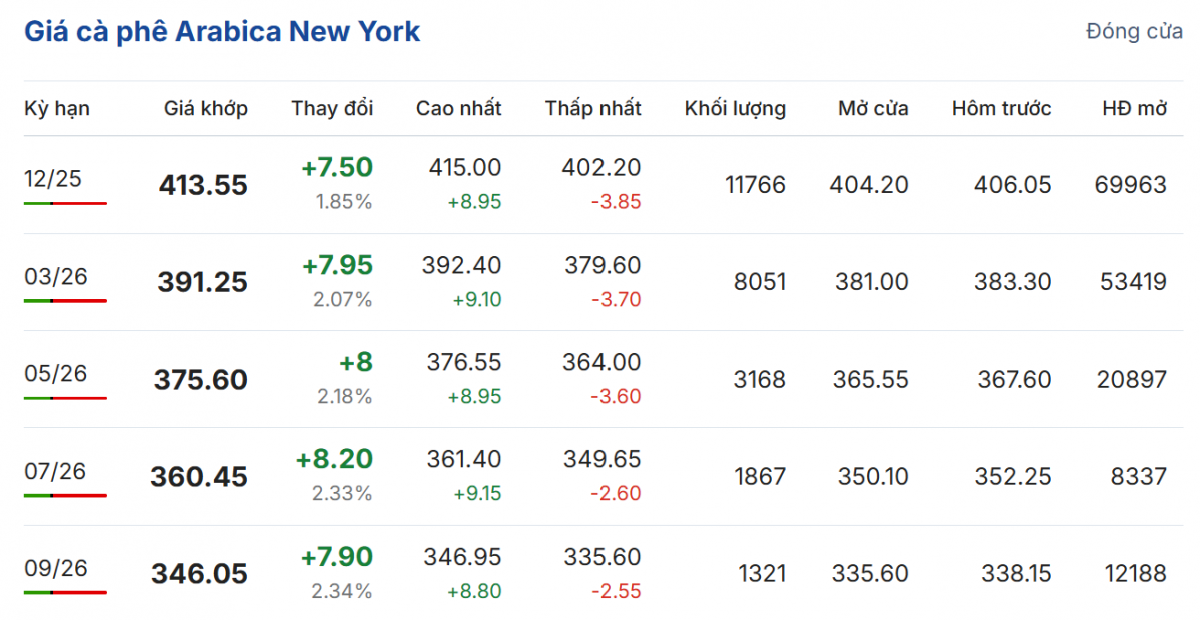Viewport: 1200px width, 620px height.
Task: Click the 'HĐ mở' column header
Action: [1134, 108]
